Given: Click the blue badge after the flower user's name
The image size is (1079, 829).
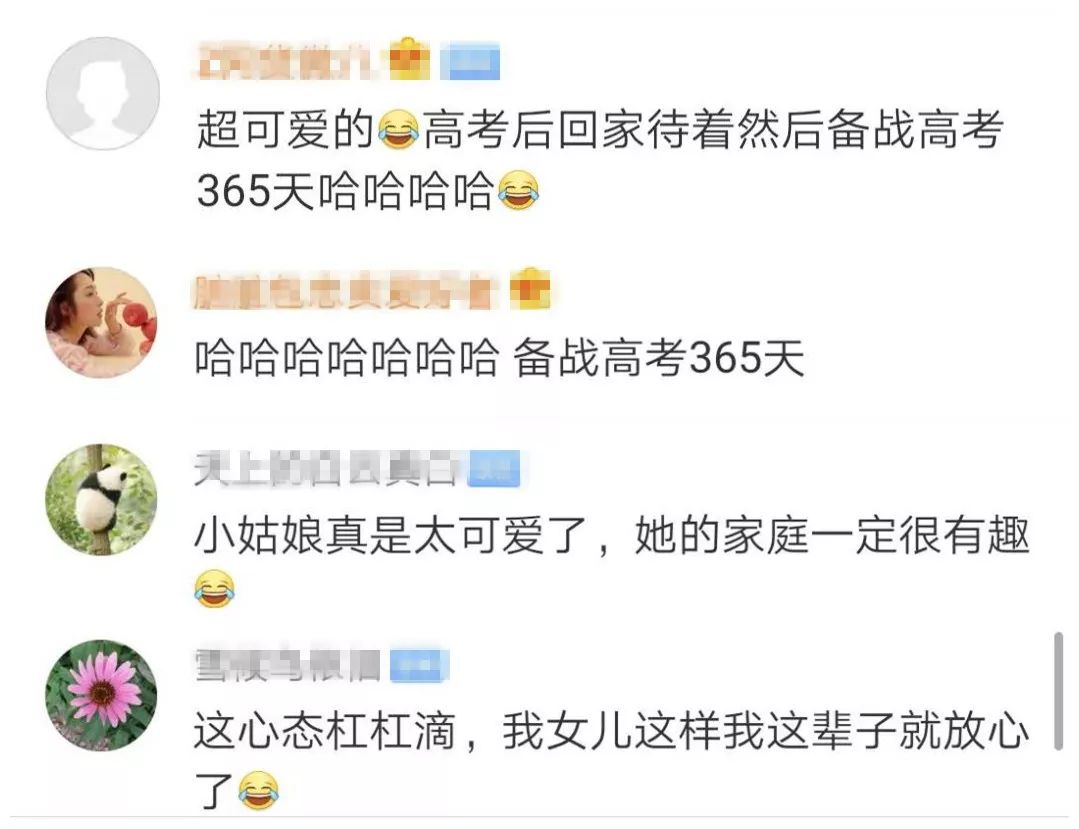Looking at the screenshot, I should [420, 667].
